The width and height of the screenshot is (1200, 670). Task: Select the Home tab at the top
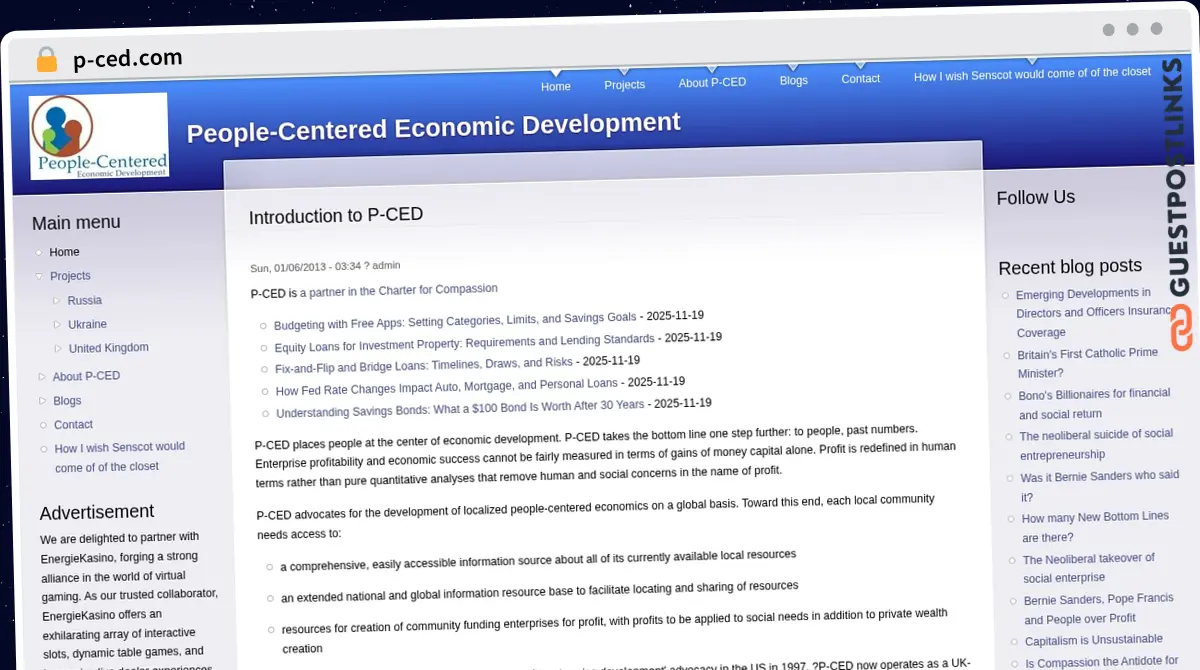(x=555, y=87)
